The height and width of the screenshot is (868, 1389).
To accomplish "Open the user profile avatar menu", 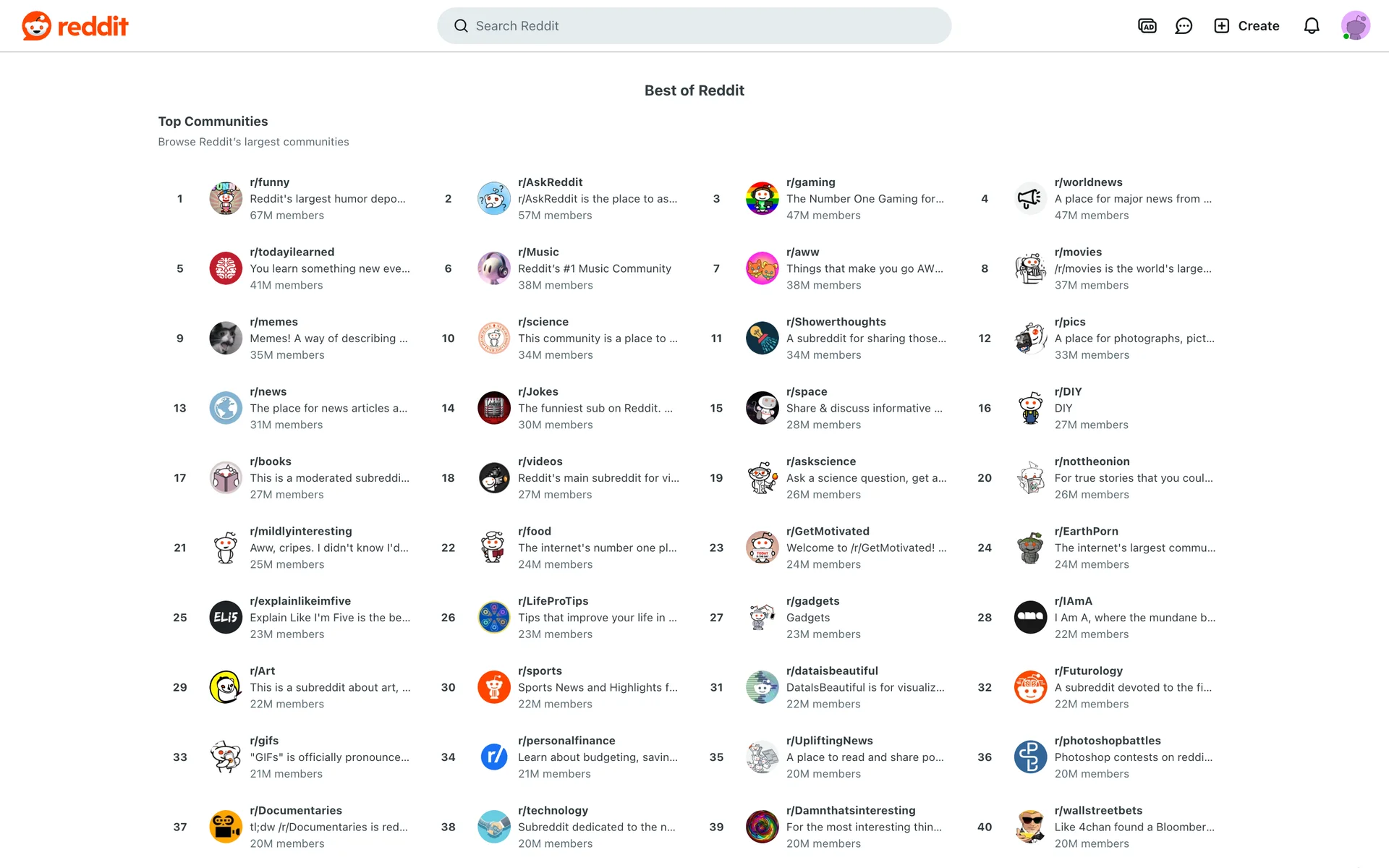I will point(1355,26).
